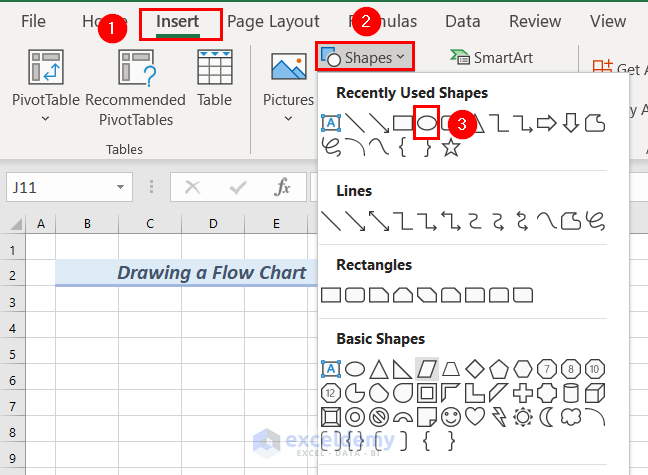Pick the isosceles triangle basic shape
The width and height of the screenshot is (648, 475).
(x=379, y=369)
